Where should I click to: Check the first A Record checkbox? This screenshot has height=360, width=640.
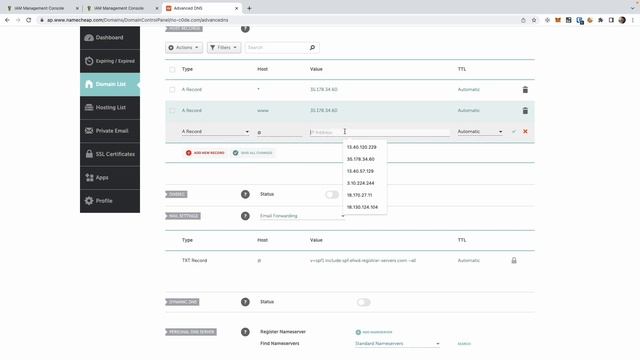click(x=172, y=89)
